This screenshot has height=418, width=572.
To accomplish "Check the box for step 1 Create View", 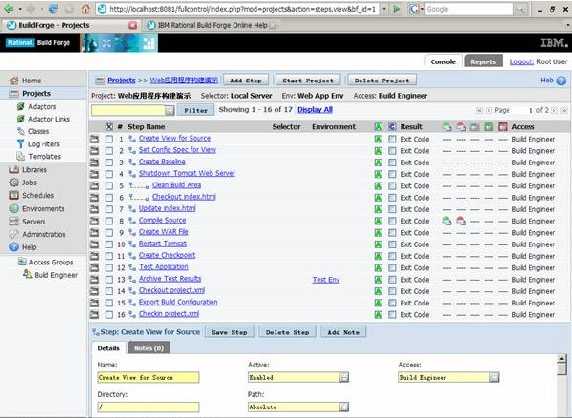I will (109, 139).
